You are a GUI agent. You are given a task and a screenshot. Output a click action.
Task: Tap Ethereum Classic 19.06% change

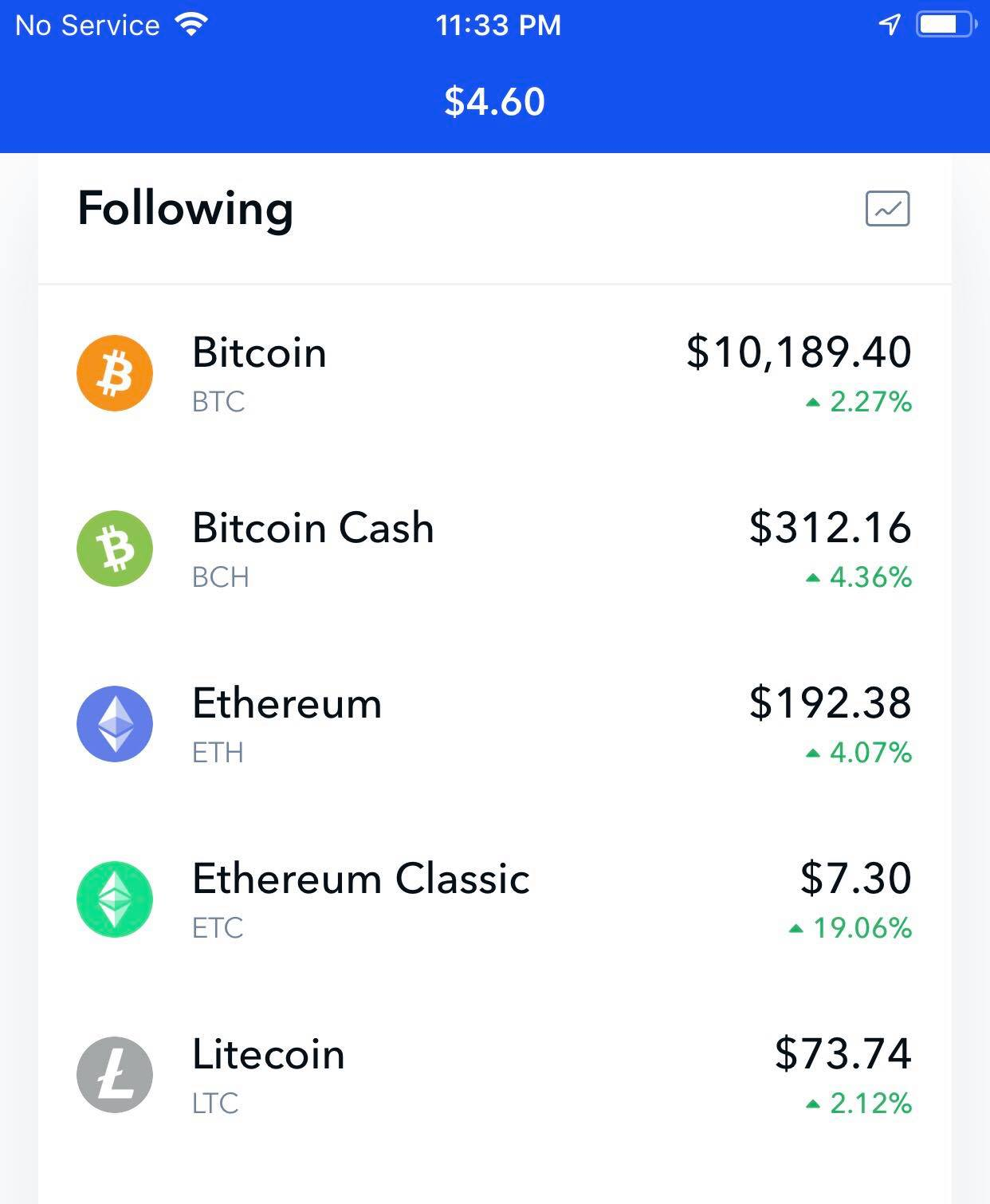click(x=851, y=928)
